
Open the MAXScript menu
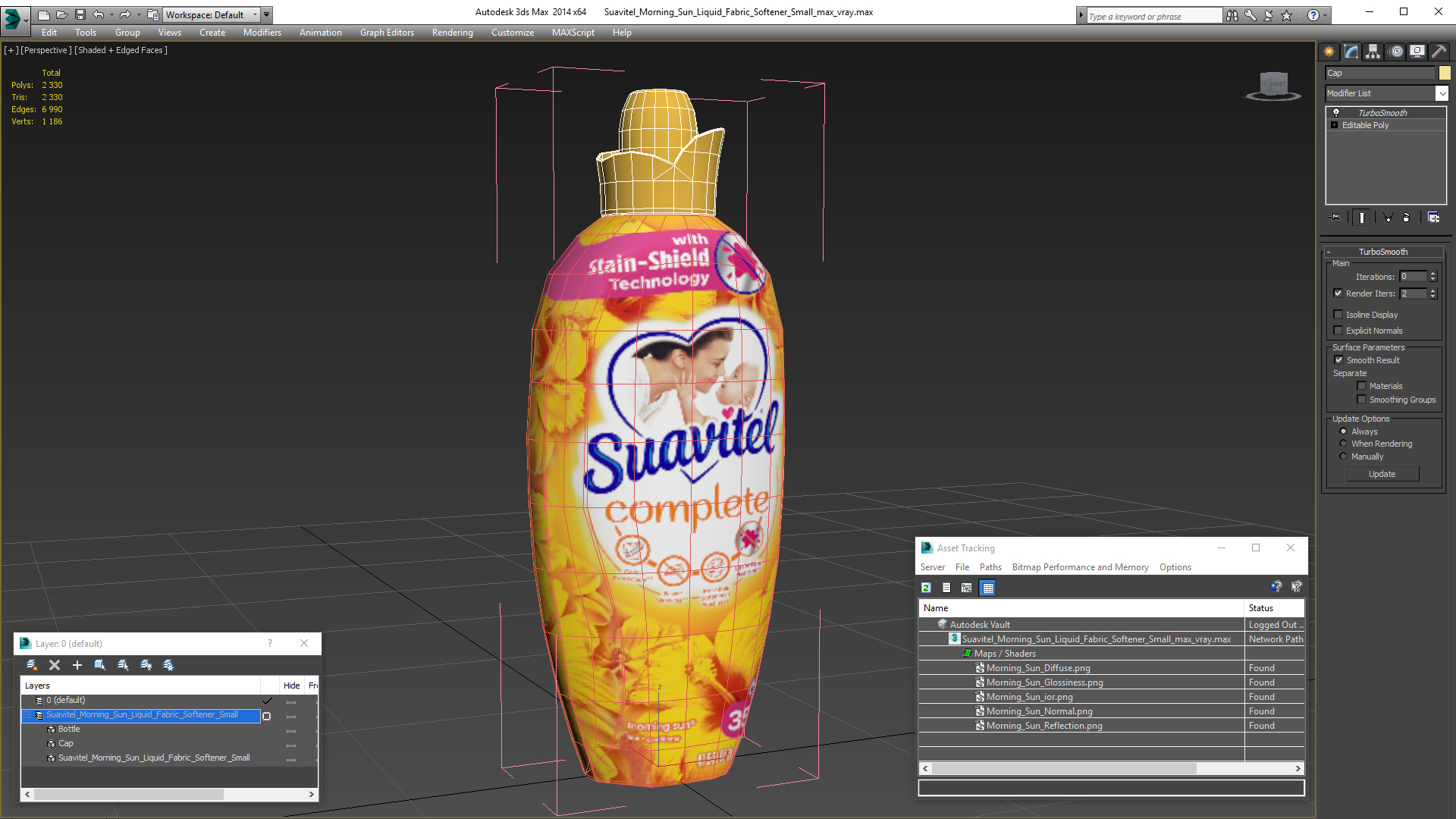coord(573,33)
